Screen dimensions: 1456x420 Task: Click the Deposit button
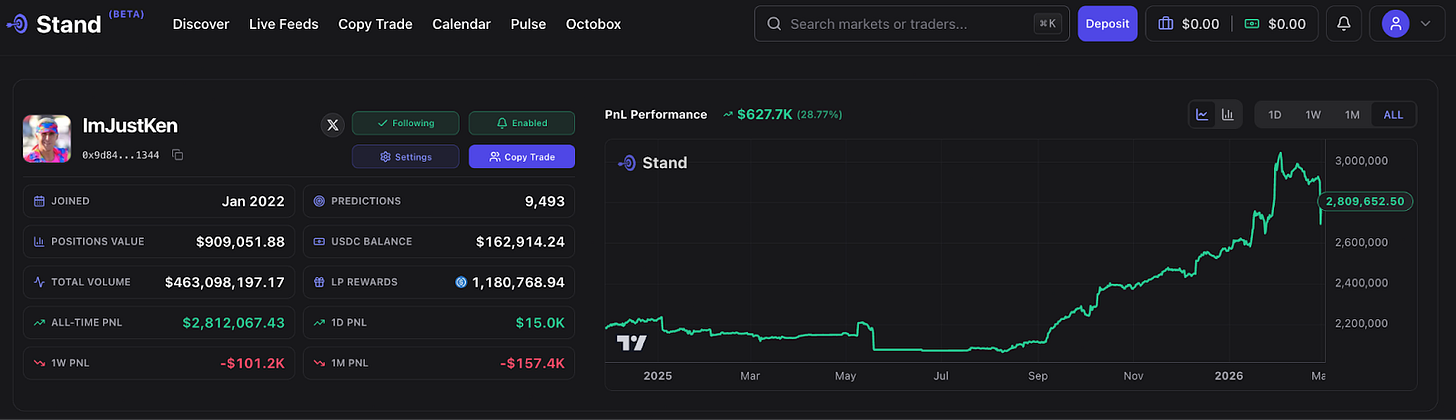(x=1107, y=24)
